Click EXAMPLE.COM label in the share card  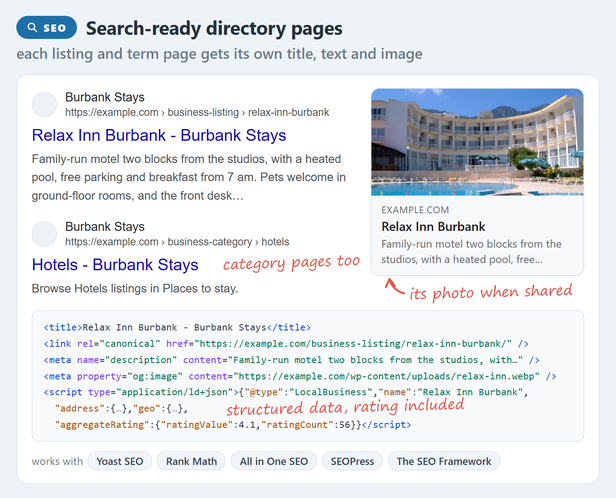click(x=415, y=210)
